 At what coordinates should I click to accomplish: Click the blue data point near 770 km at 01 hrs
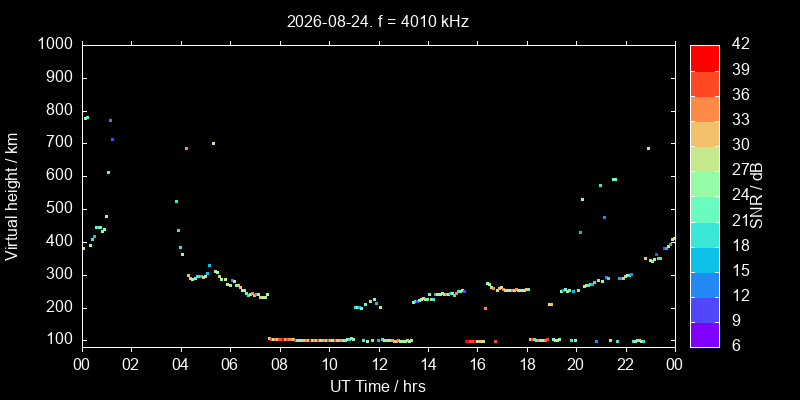point(110,120)
